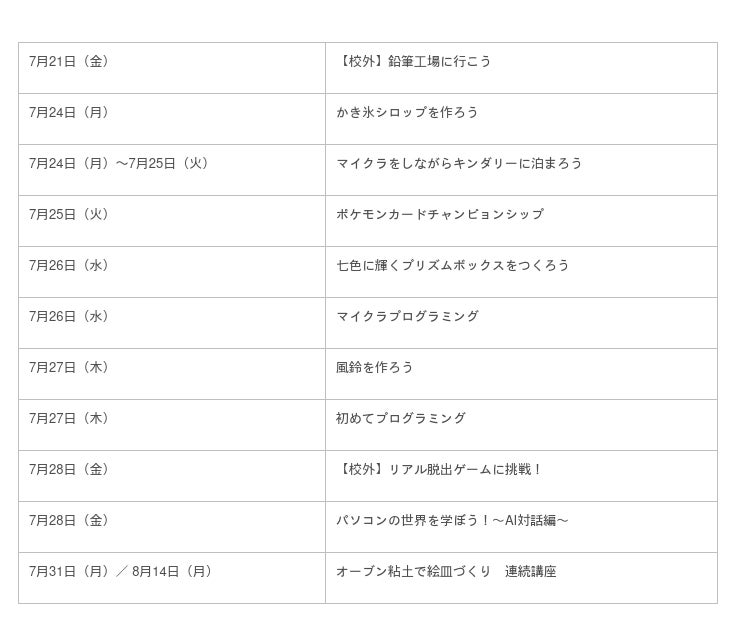Screen dimensions: 740x644
Task: Click the 風鈴を作ろう event text
Action: (375, 368)
